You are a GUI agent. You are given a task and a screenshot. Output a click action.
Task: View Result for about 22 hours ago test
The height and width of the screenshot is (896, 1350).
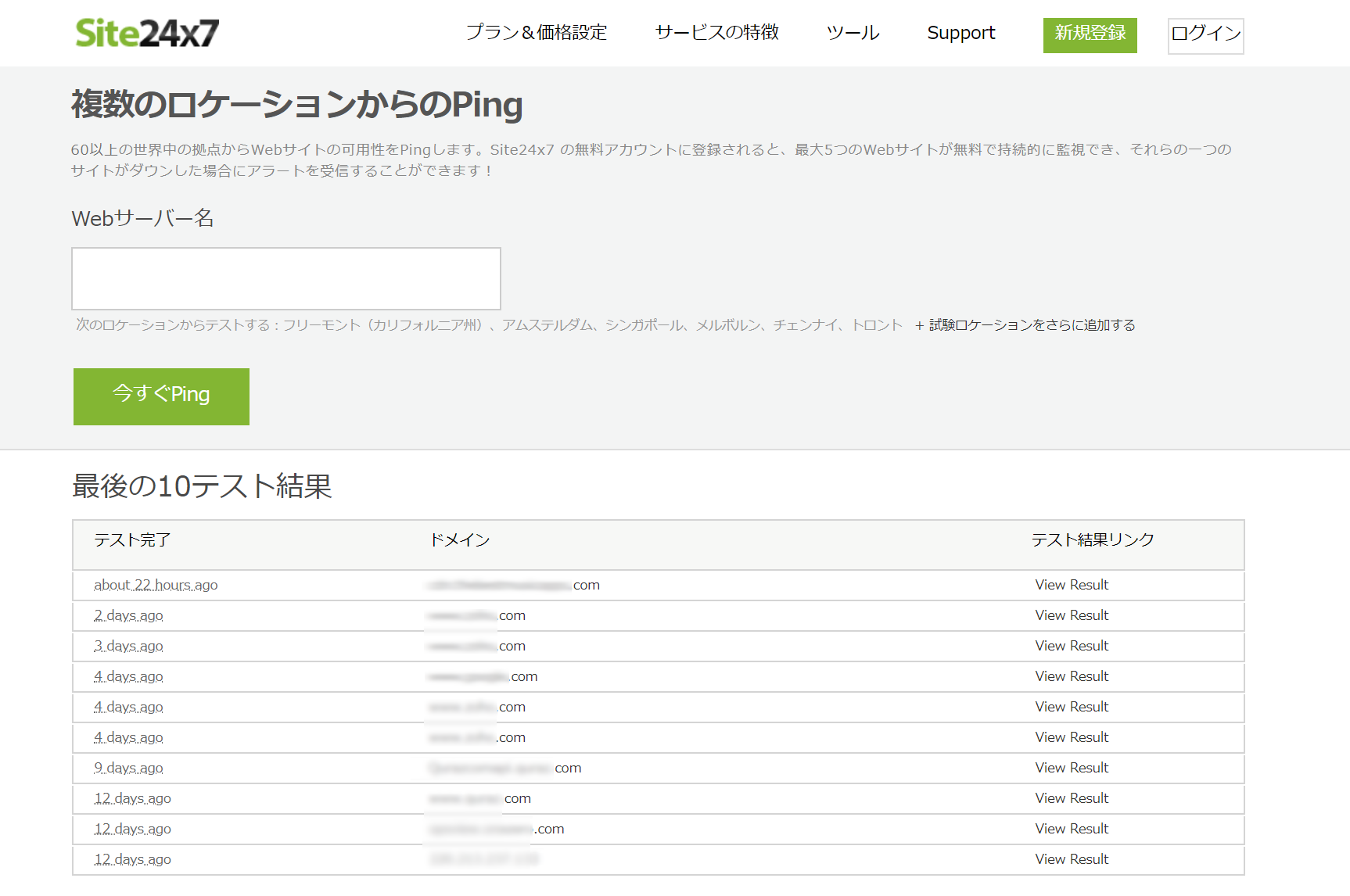[x=1072, y=585]
